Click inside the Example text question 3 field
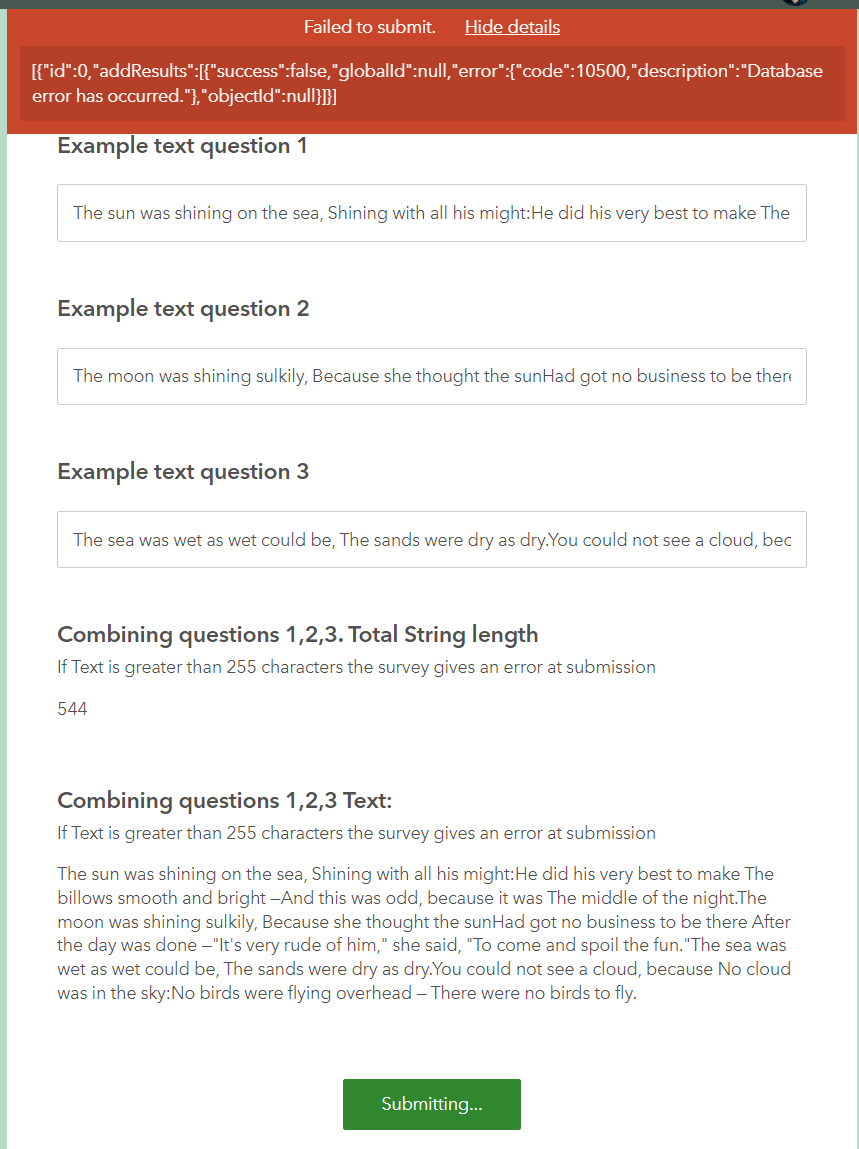The height and width of the screenshot is (1149, 859). coord(430,539)
